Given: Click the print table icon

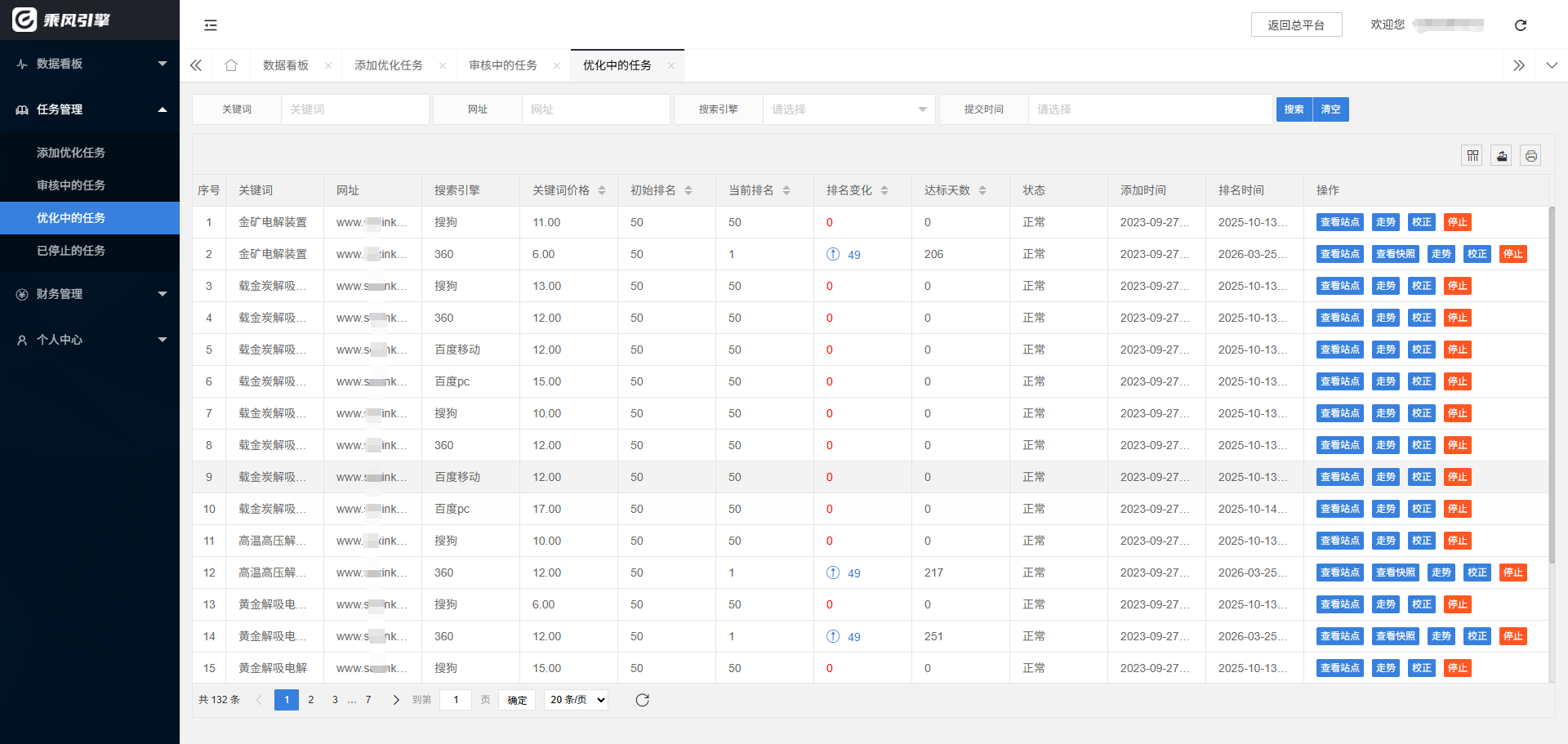Looking at the screenshot, I should [1530, 156].
